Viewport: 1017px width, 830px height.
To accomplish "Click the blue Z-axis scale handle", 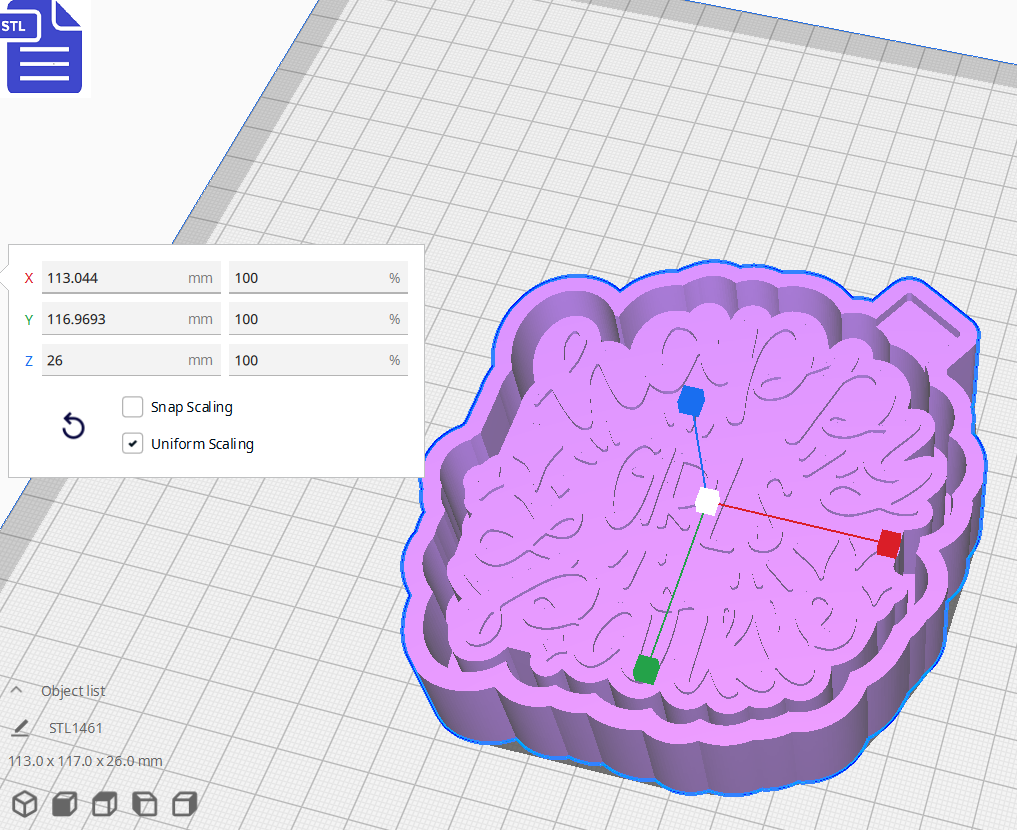I will pyautogui.click(x=689, y=402).
